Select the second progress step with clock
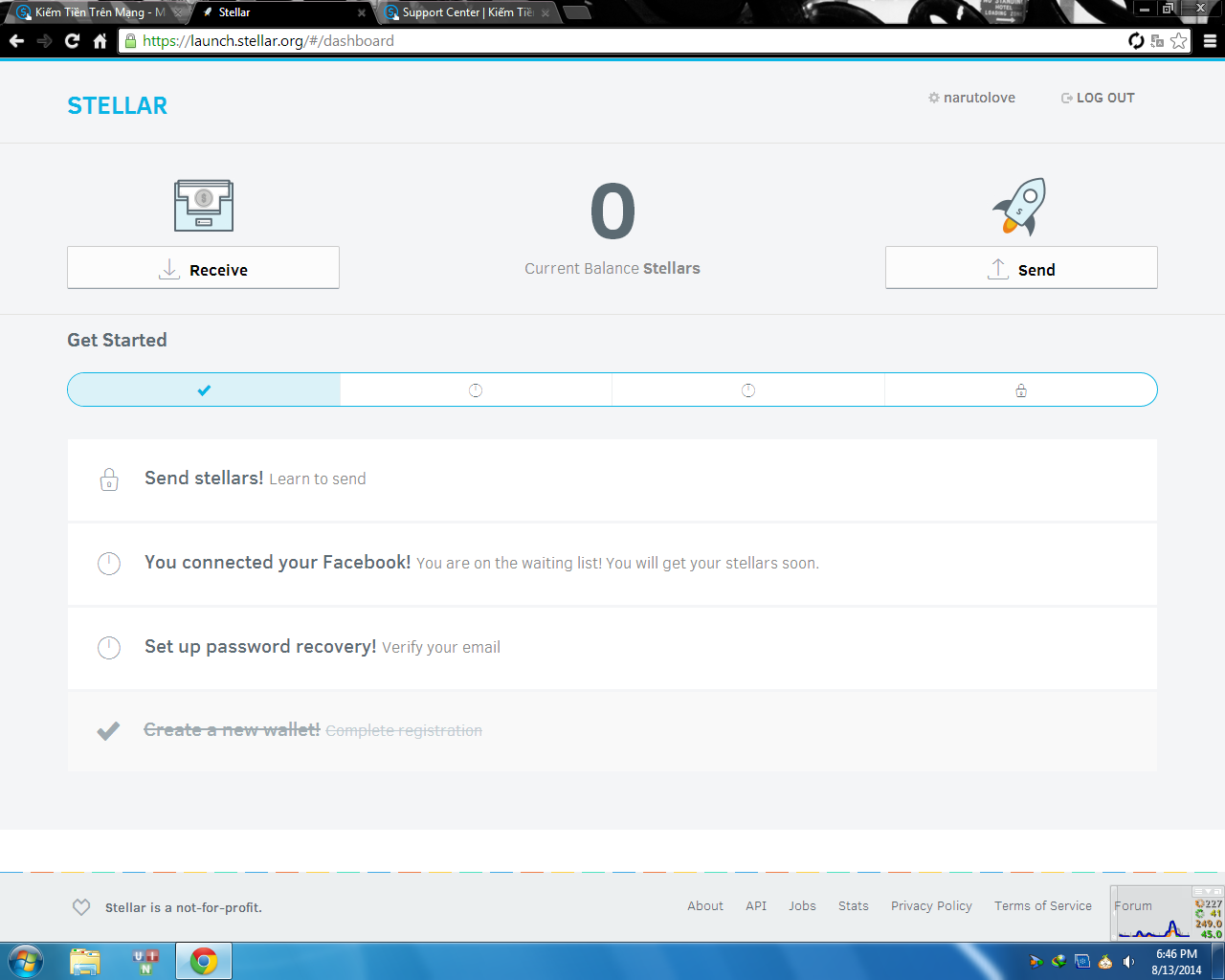Image resolution: width=1225 pixels, height=980 pixels. pos(476,390)
